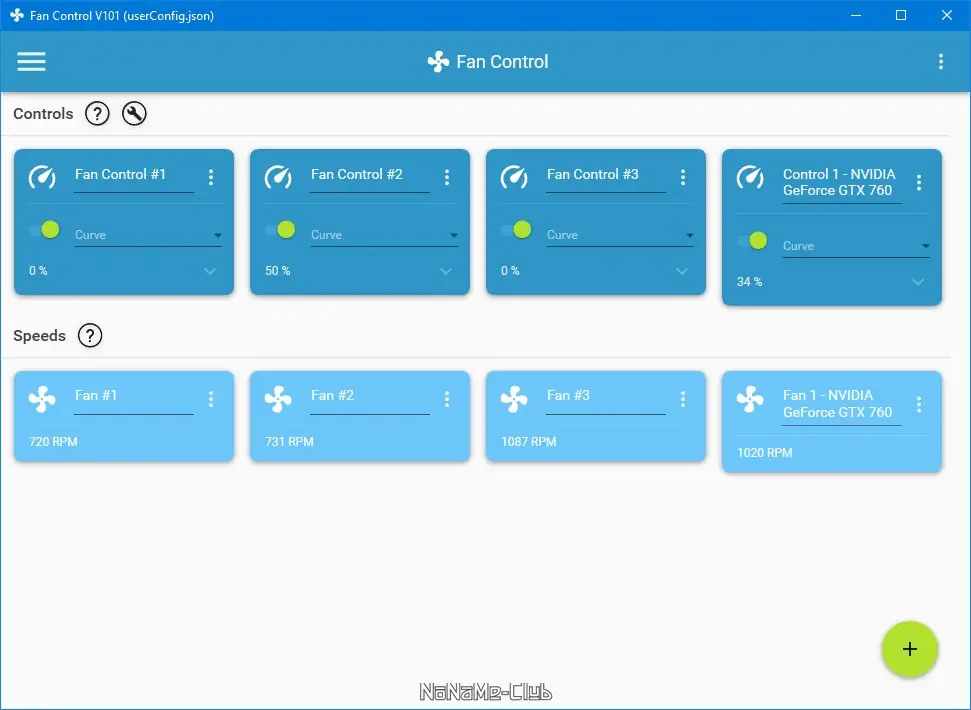The width and height of the screenshot is (971, 710).
Task: Click the fan icon on Fan 1 NVIDIA card
Action: (x=750, y=399)
